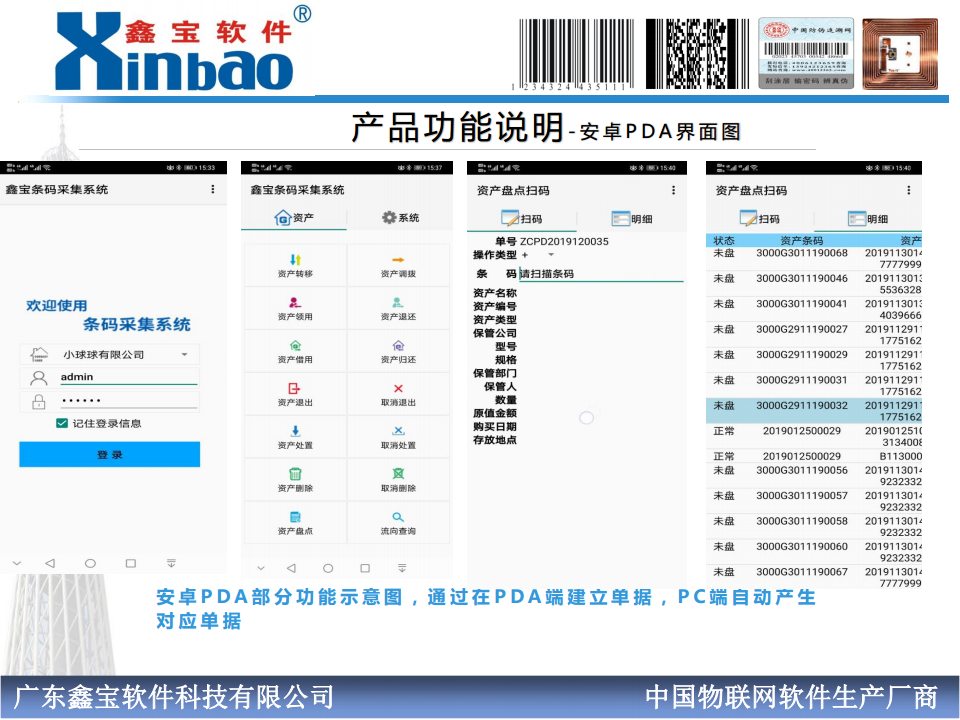Image resolution: width=960 pixels, height=720 pixels.
Task: Select row 3000G3011190046
Action: [814, 284]
